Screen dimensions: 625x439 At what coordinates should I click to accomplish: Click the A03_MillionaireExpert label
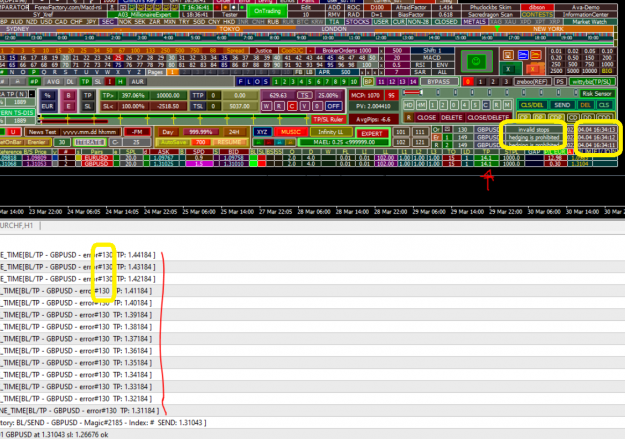144,14
